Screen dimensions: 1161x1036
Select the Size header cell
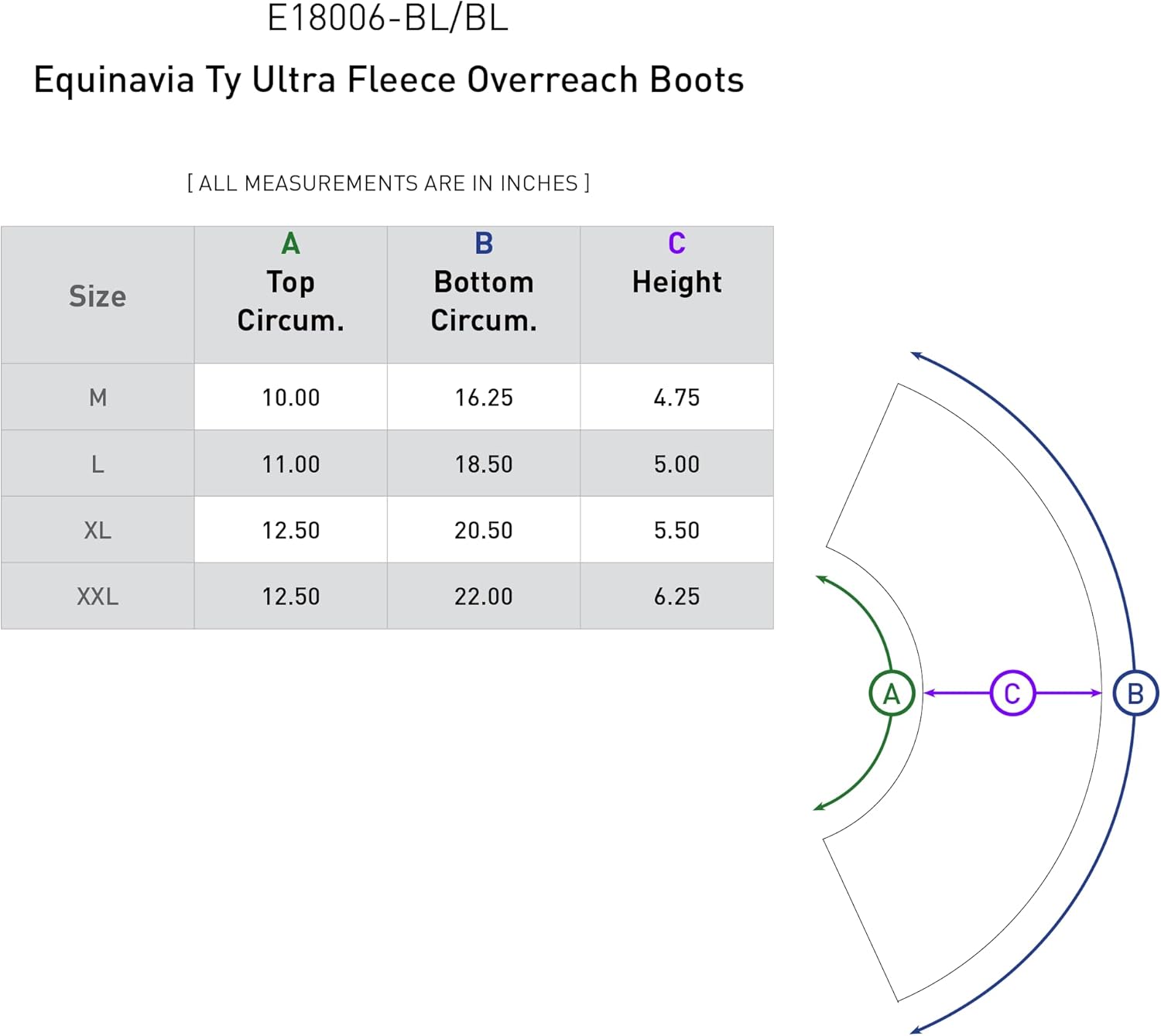click(98, 295)
